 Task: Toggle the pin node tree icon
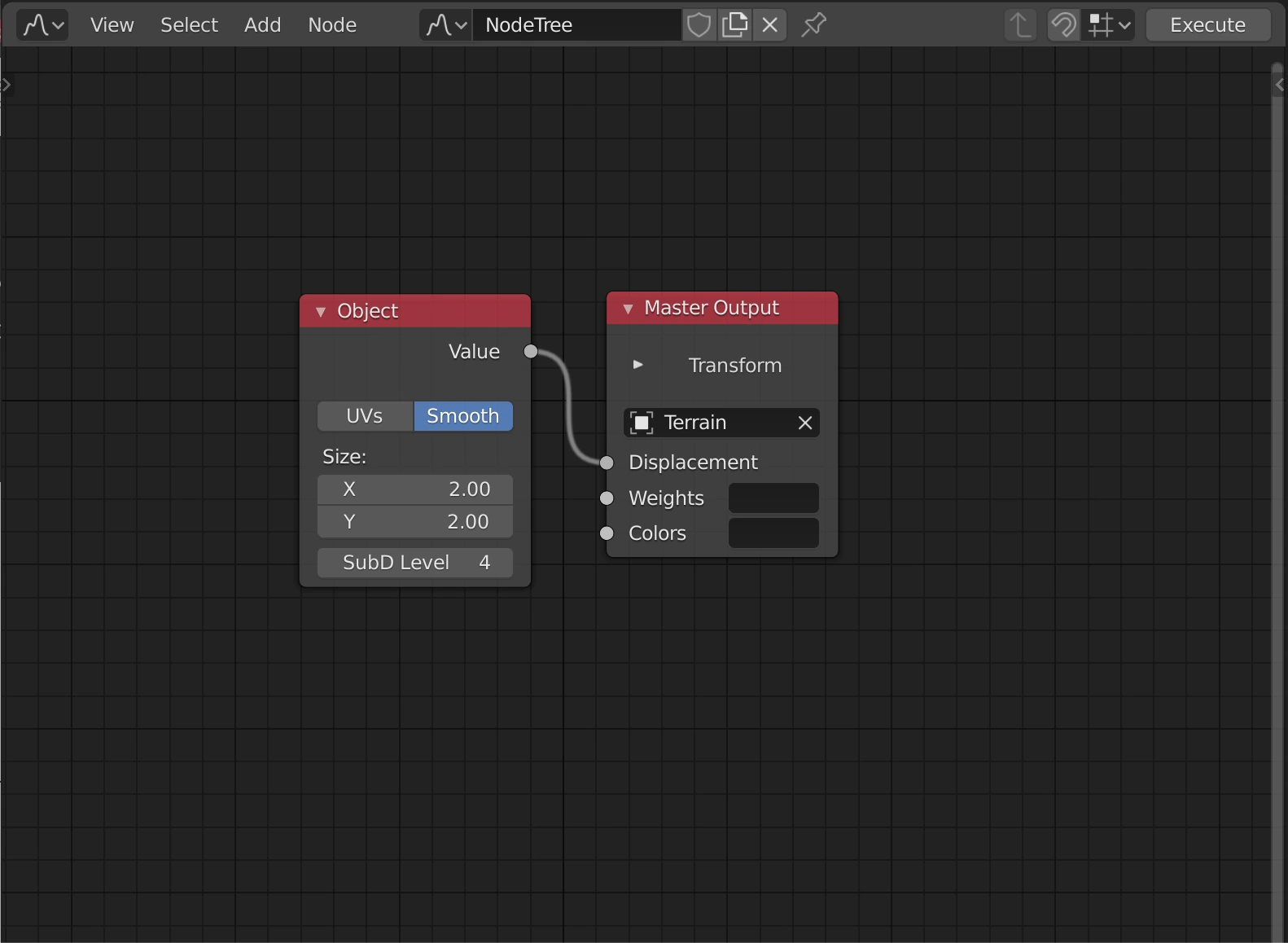click(x=813, y=25)
